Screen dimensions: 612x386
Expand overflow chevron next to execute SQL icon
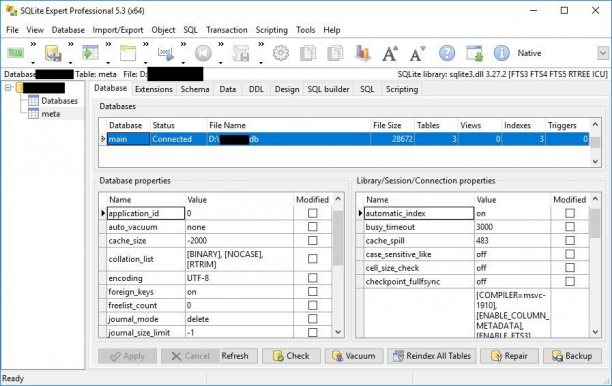coord(183,44)
